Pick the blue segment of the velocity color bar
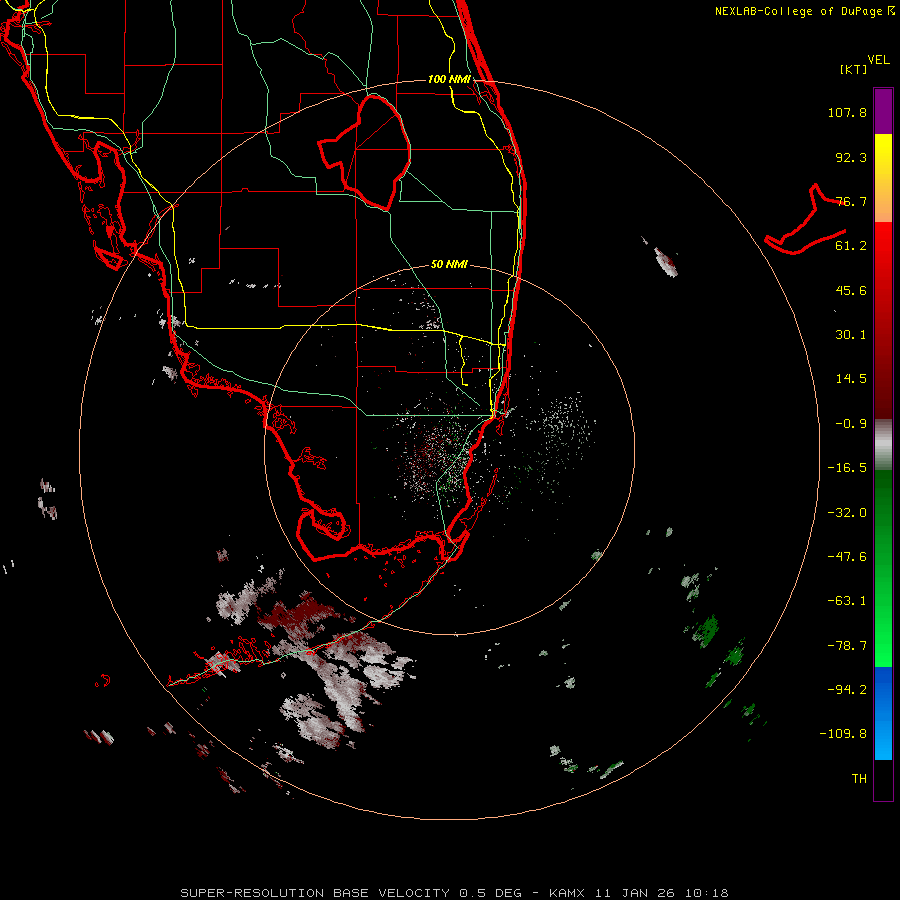This screenshot has width=900, height=900. [883, 713]
